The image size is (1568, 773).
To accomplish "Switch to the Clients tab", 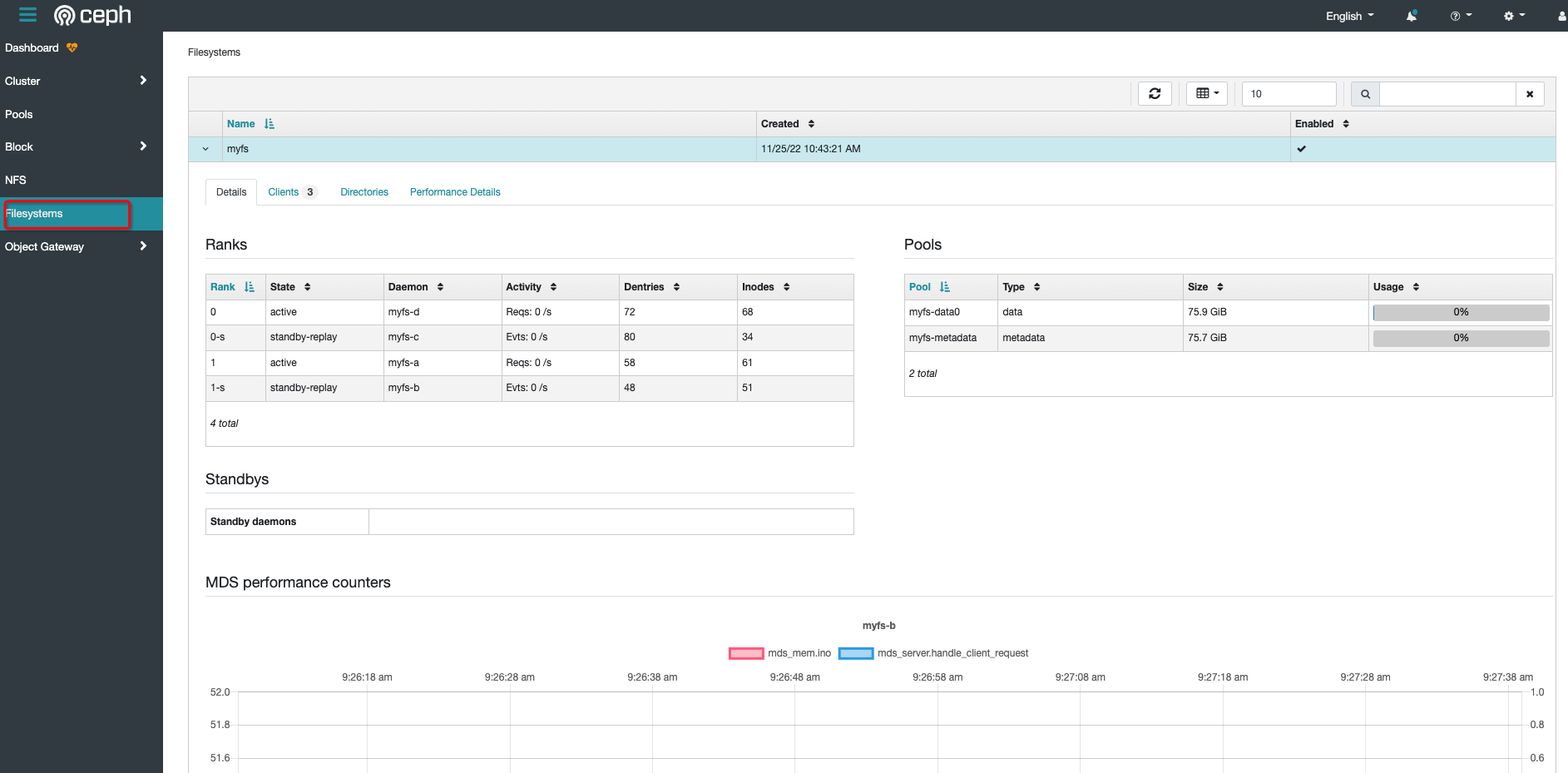I will pos(292,192).
